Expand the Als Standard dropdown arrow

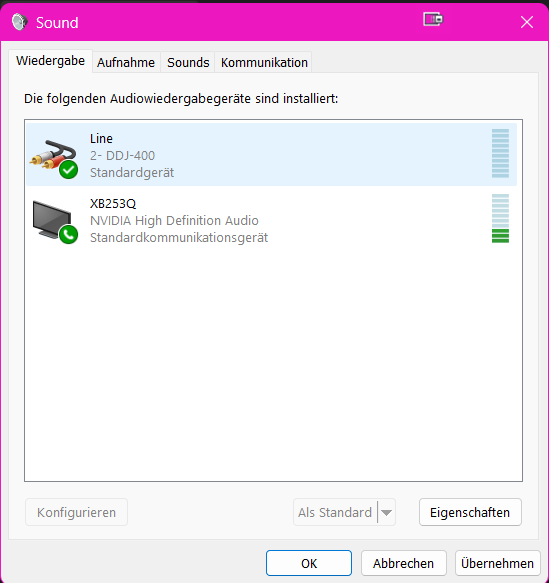coord(387,512)
